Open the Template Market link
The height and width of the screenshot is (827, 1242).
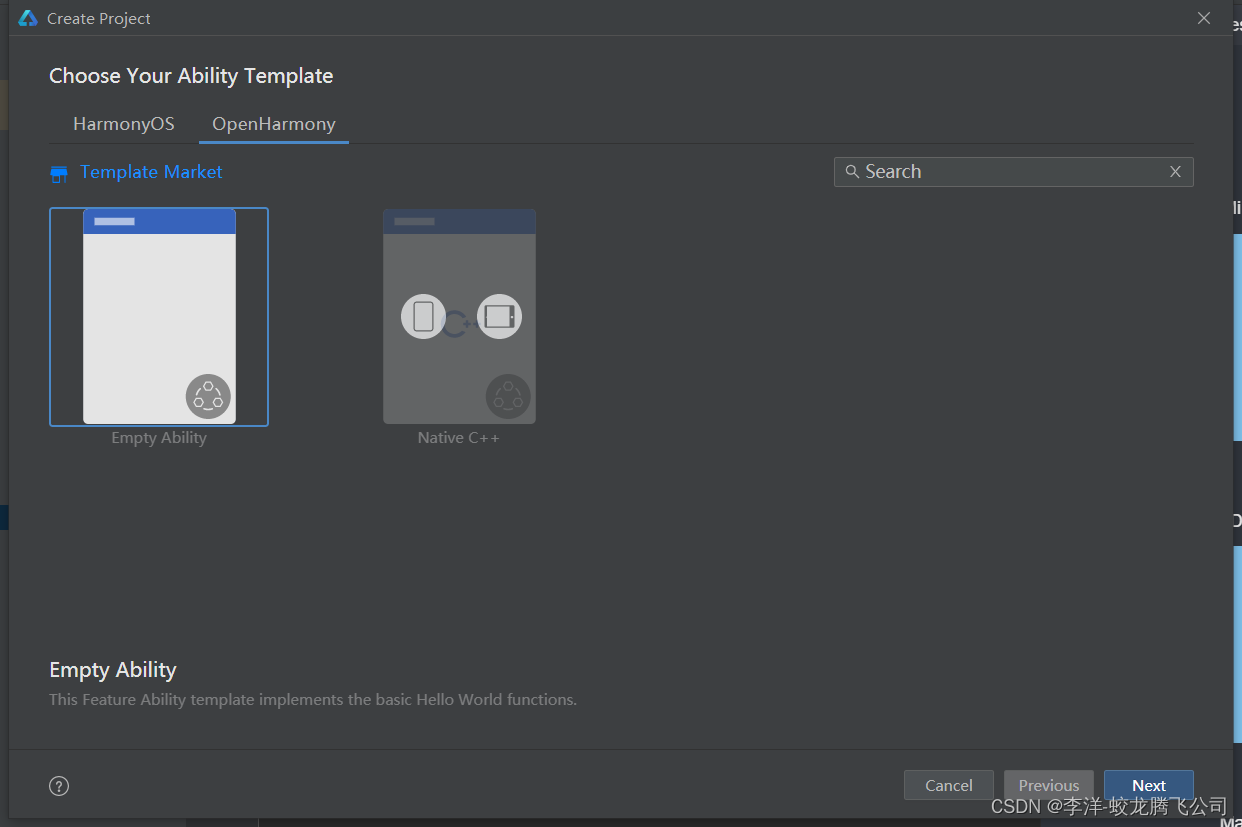point(151,172)
